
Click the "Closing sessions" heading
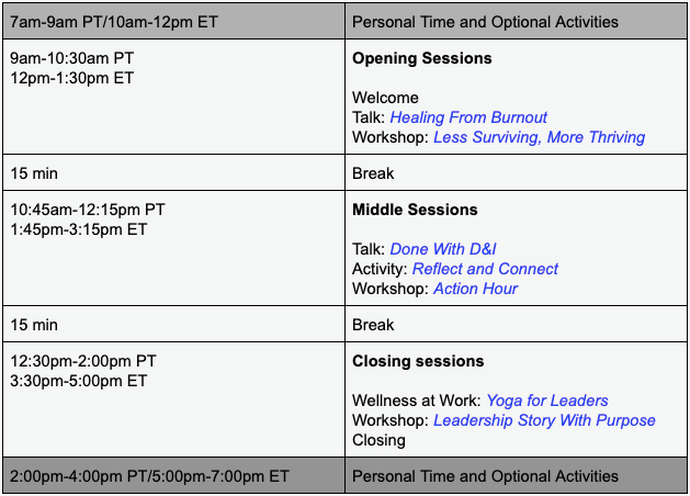click(418, 361)
